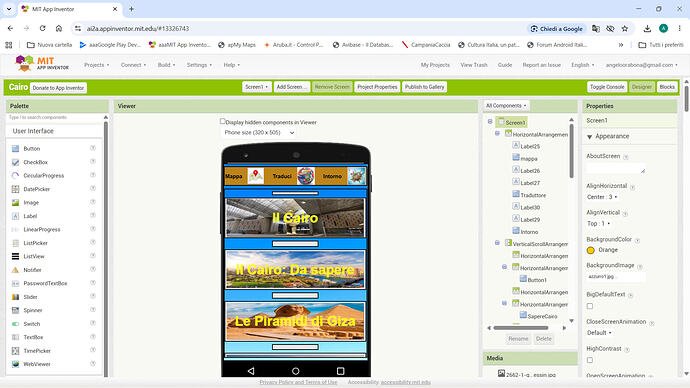This screenshot has height=388, width=690.
Task: Open the Settings menu
Action: tap(199, 65)
